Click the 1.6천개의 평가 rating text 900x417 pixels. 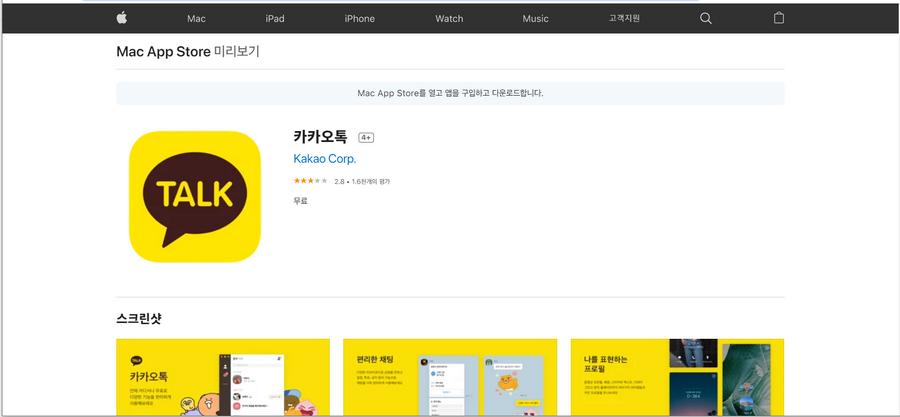[x=371, y=181]
